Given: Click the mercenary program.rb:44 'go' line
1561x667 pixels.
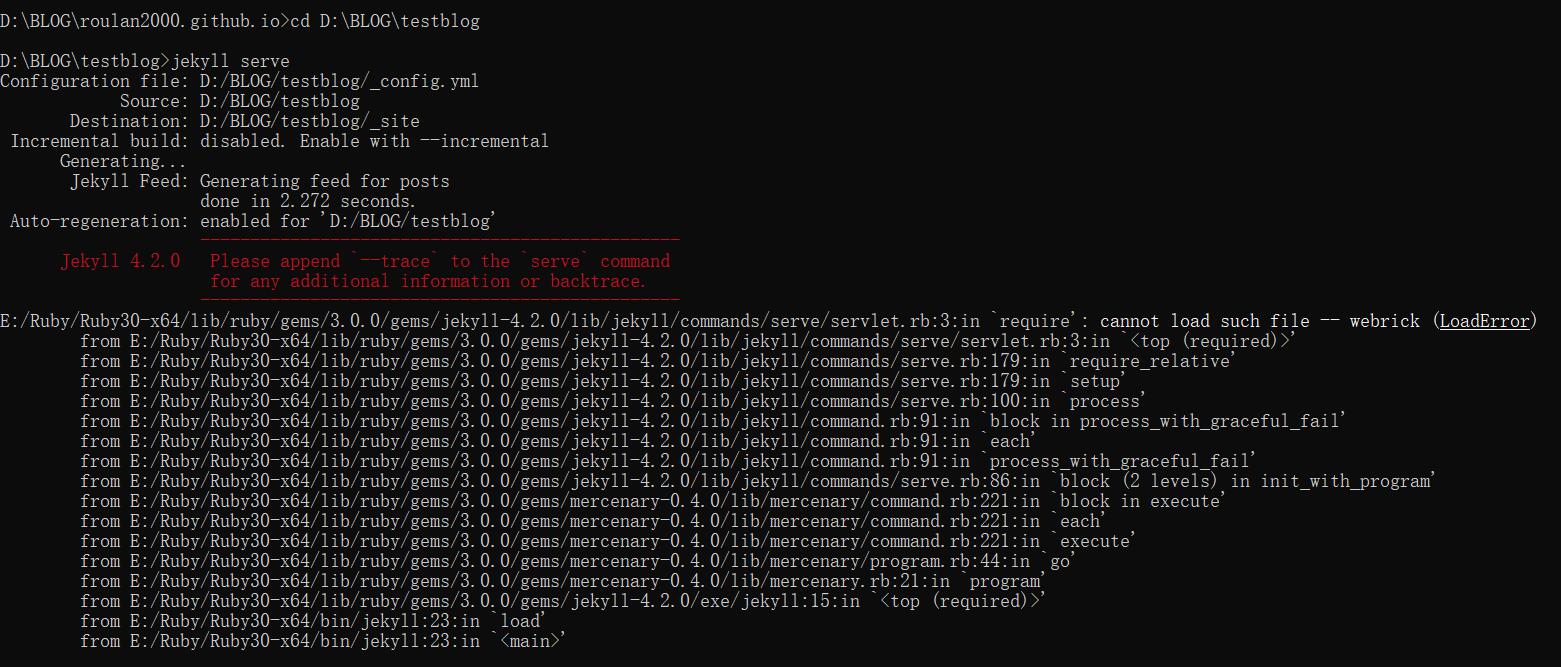Looking at the screenshot, I should (578, 561).
